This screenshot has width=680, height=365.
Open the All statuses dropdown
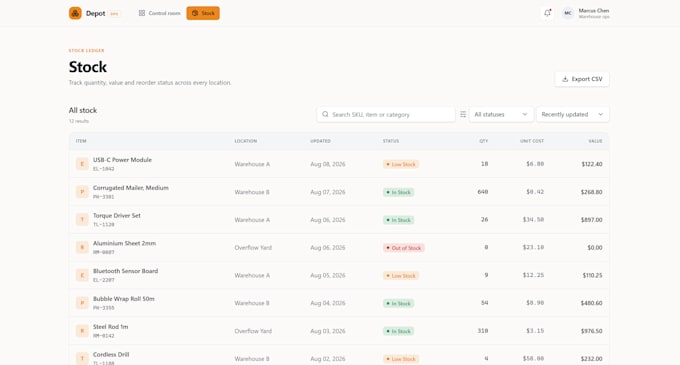tap(501, 114)
